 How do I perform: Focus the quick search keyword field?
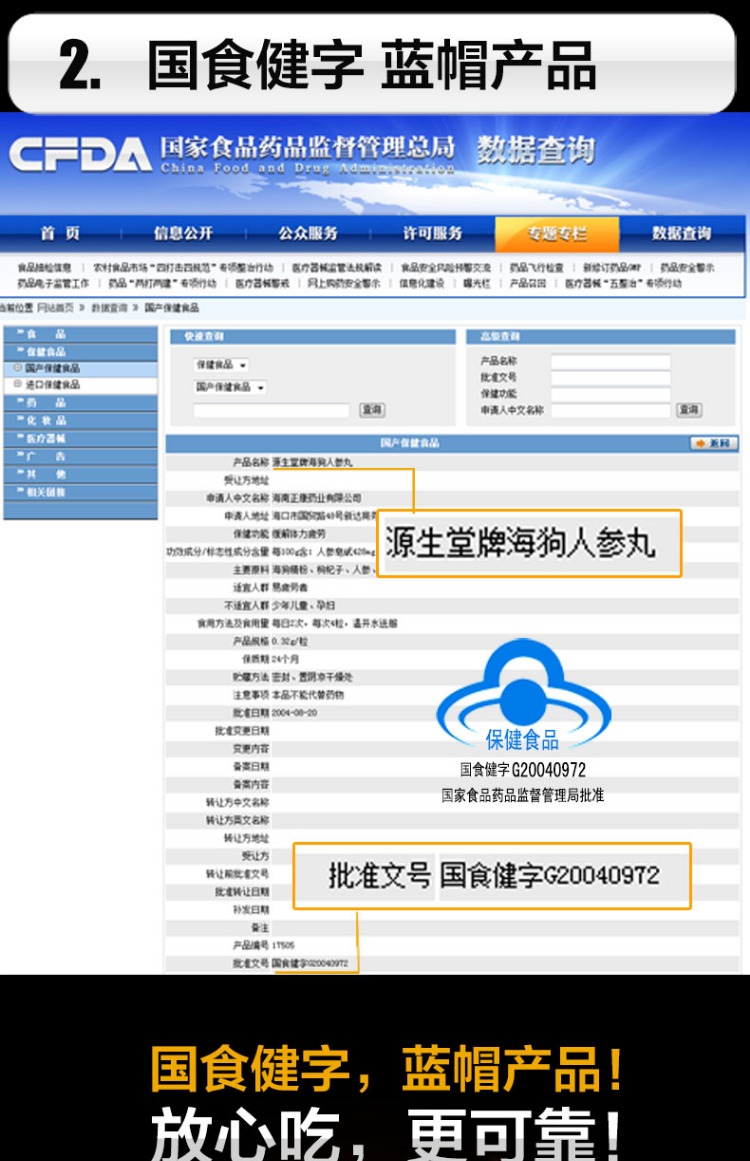coord(271,410)
